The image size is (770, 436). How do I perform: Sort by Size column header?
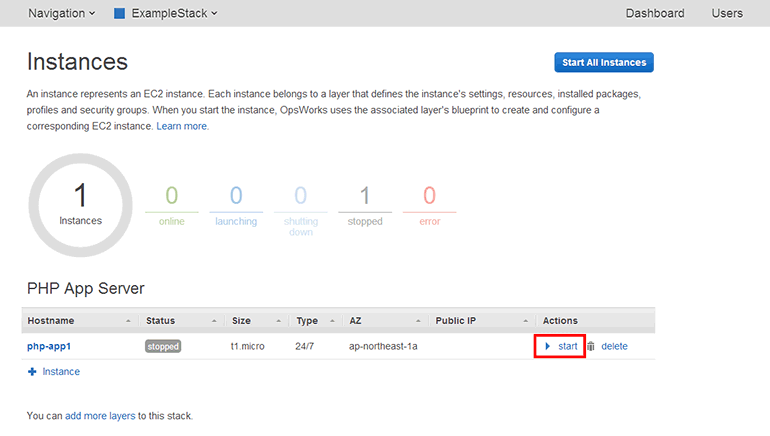pyautogui.click(x=241, y=321)
